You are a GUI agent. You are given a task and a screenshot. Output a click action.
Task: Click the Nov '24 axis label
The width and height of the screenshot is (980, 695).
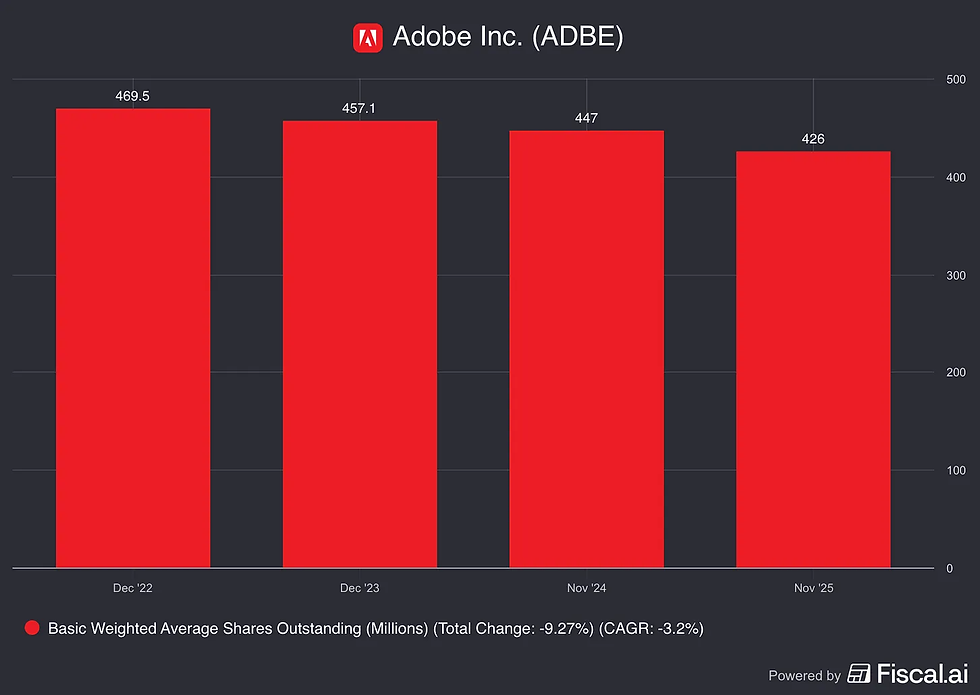586,588
